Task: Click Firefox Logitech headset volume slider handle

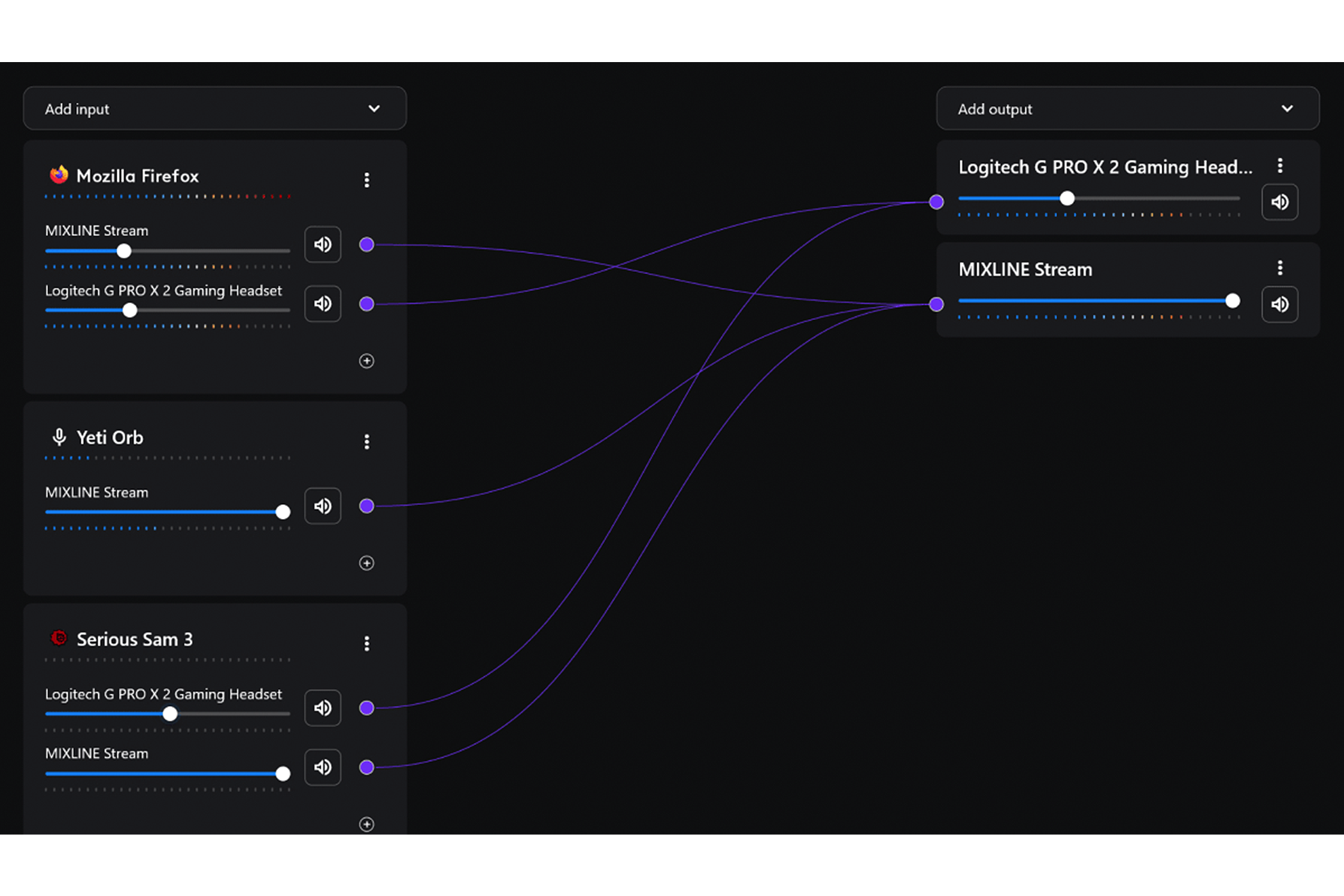Action: pos(130,310)
